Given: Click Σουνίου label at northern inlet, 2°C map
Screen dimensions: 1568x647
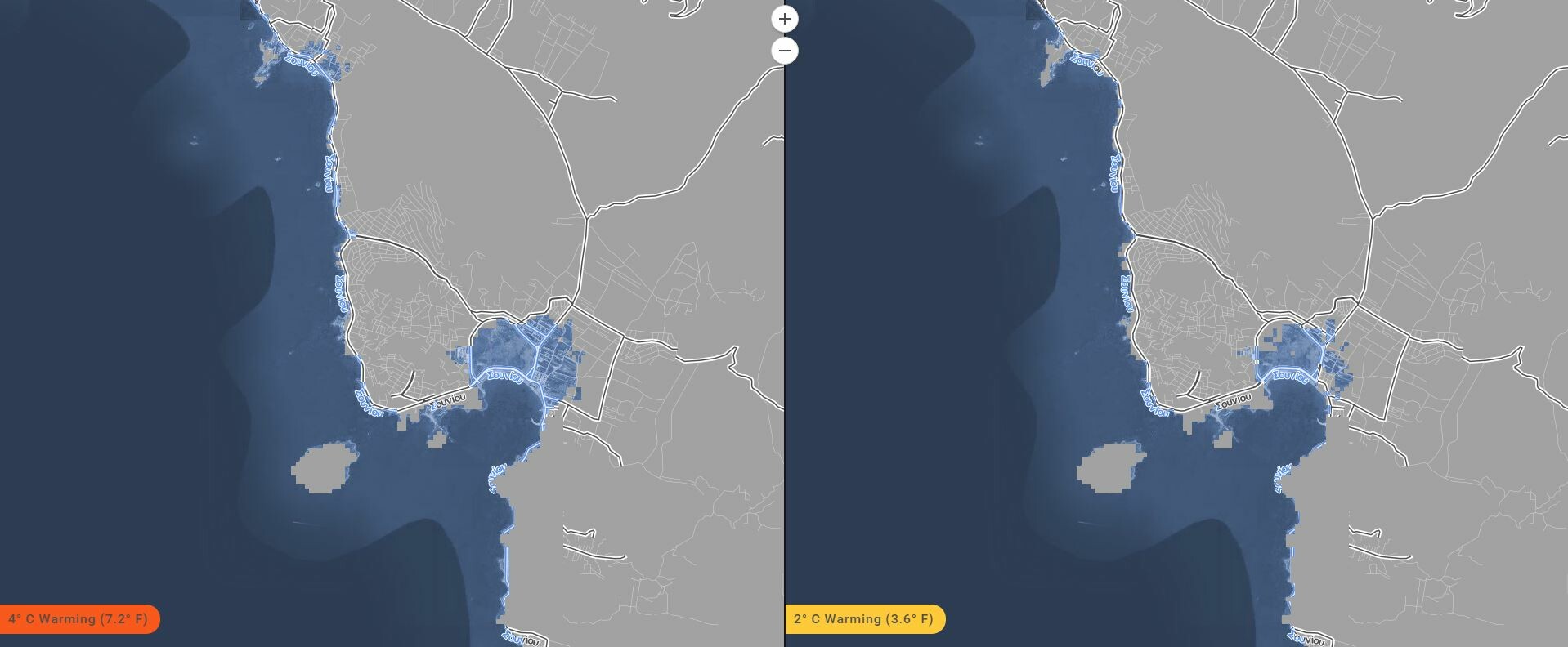Looking at the screenshot, I should [1087, 65].
